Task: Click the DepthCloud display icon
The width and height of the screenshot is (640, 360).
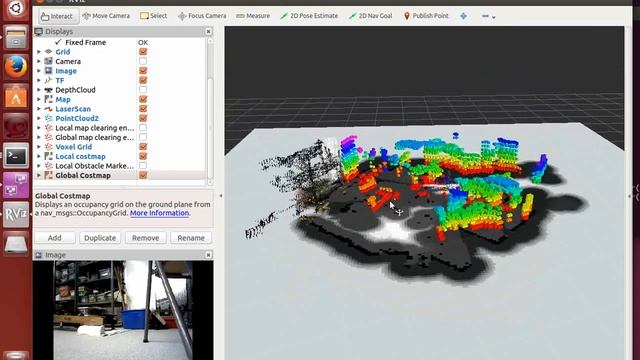Action: point(49,90)
